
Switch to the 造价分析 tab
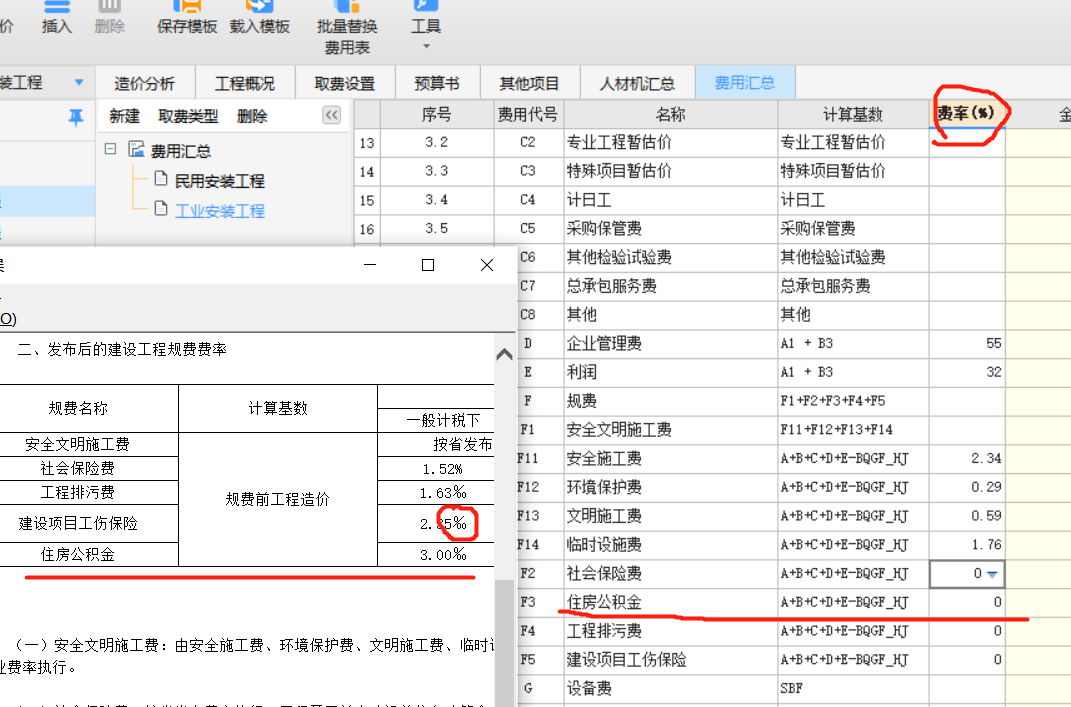[x=145, y=83]
